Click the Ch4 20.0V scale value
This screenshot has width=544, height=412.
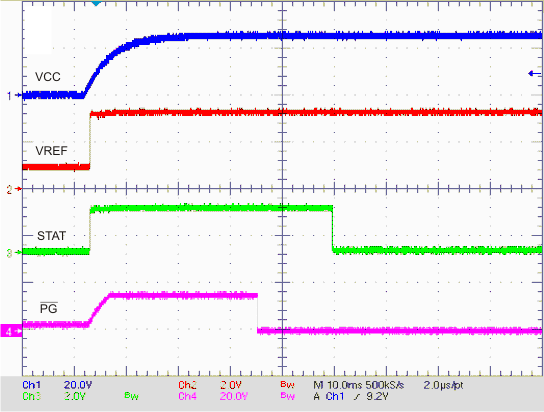point(234,396)
